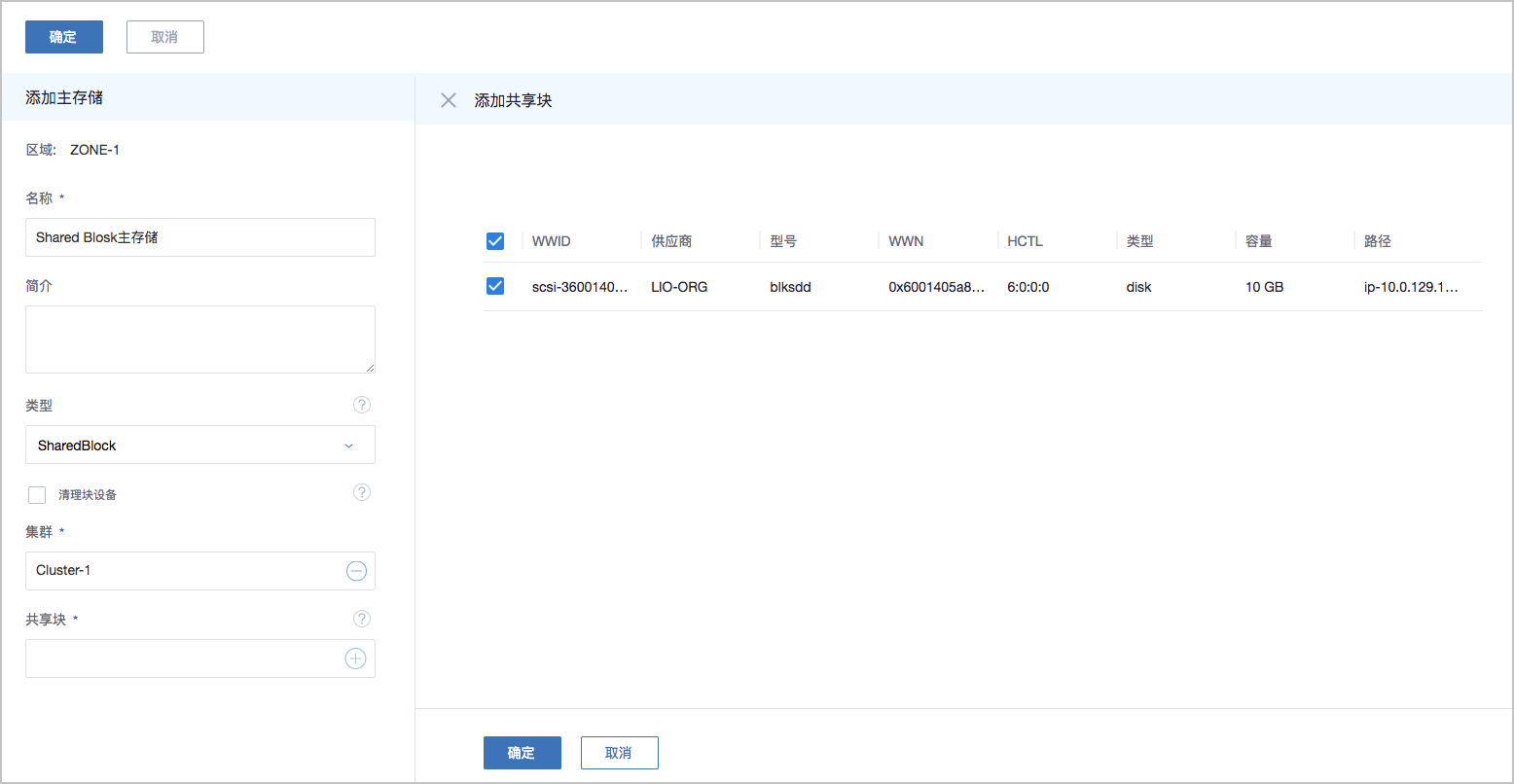Toggle select-all checkbox in table header
This screenshot has height=784, width=1514.
[495, 241]
